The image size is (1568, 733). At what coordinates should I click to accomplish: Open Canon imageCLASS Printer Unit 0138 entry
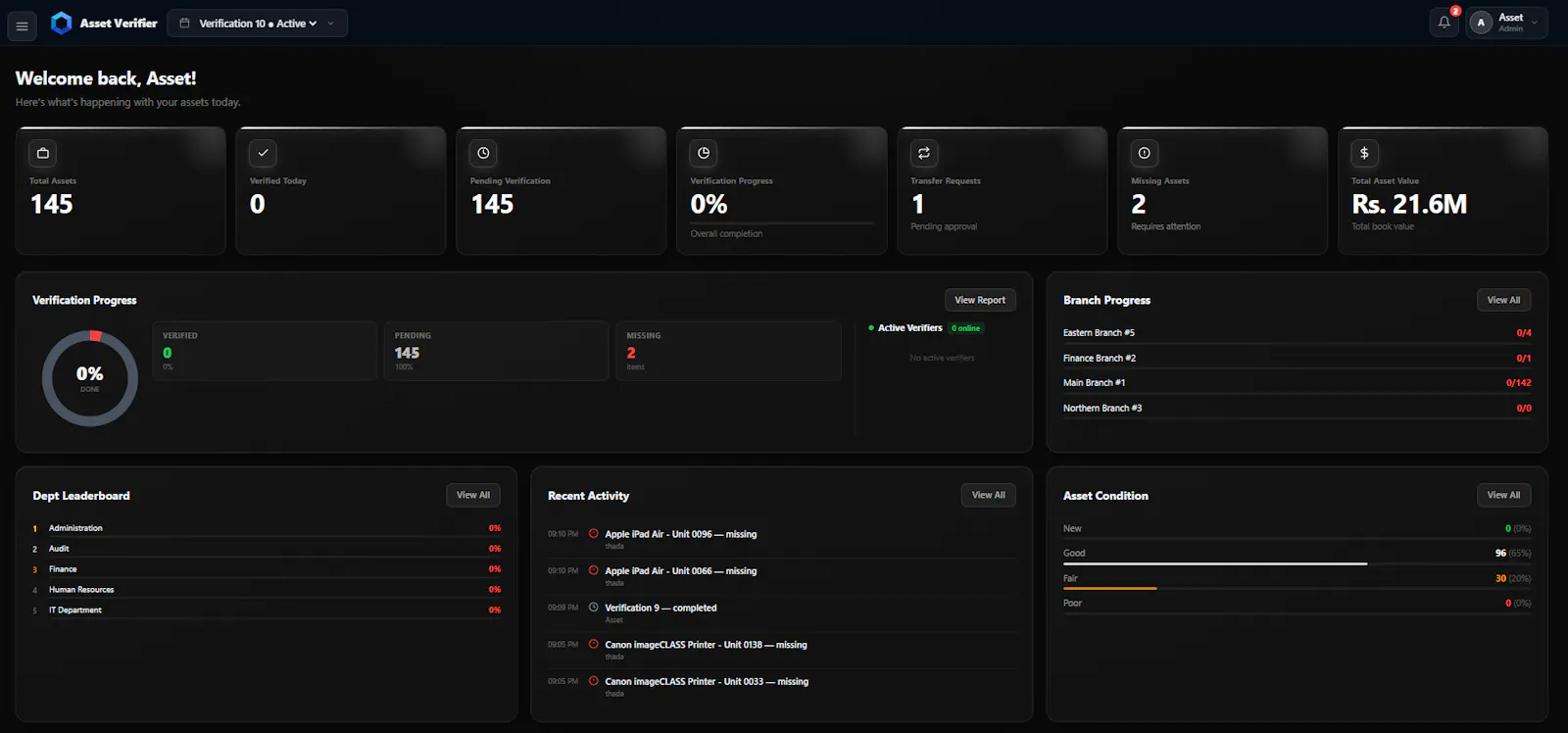coord(781,650)
